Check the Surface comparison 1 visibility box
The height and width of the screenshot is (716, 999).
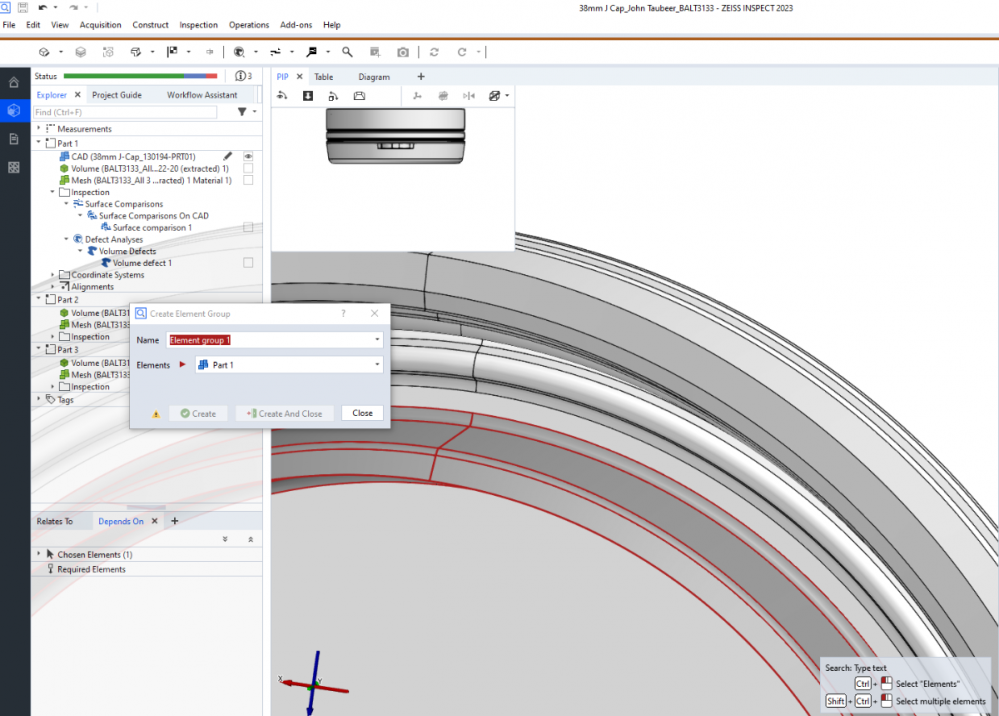(x=248, y=228)
